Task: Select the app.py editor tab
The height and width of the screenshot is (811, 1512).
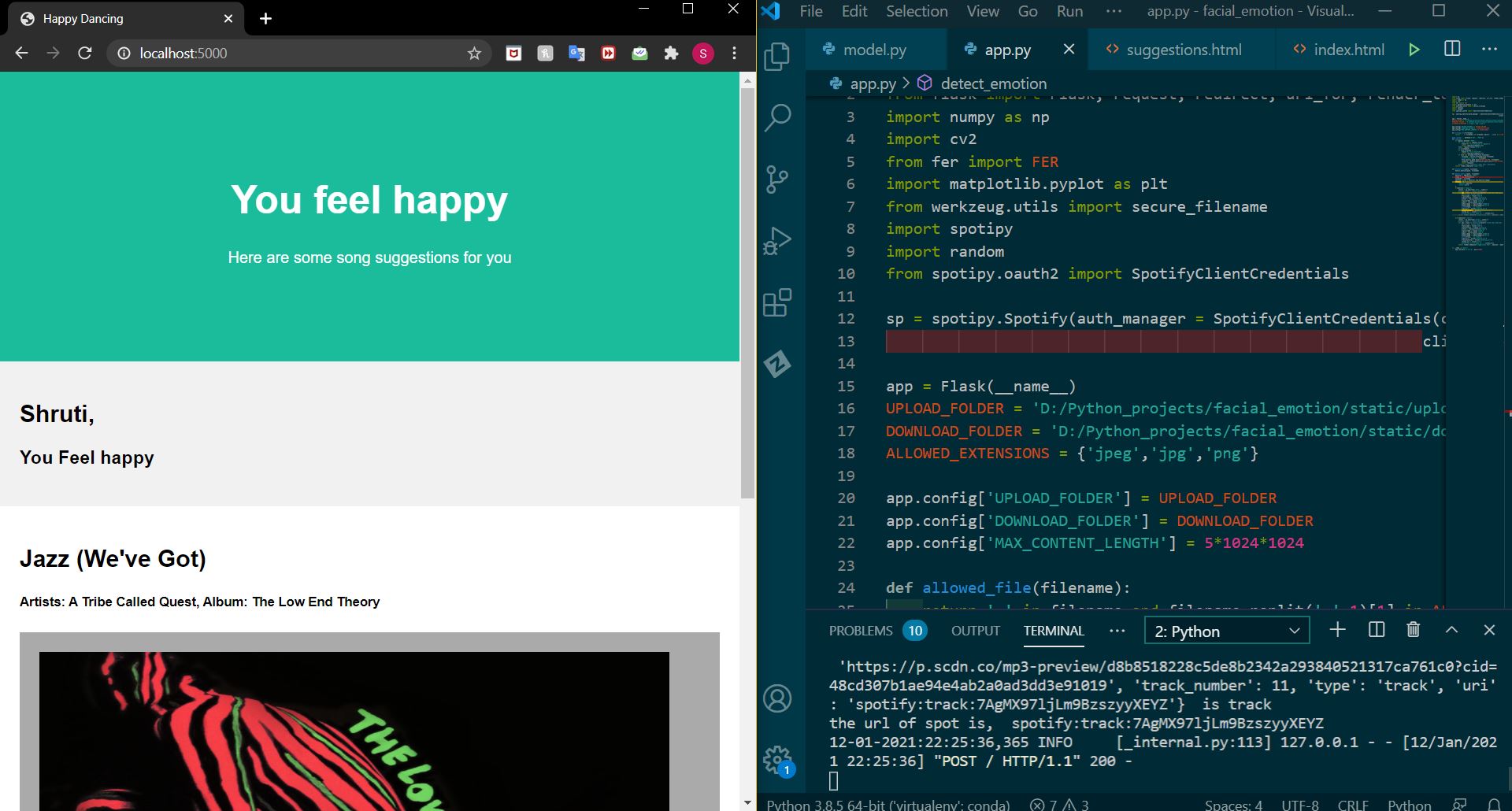Action: [x=1007, y=50]
